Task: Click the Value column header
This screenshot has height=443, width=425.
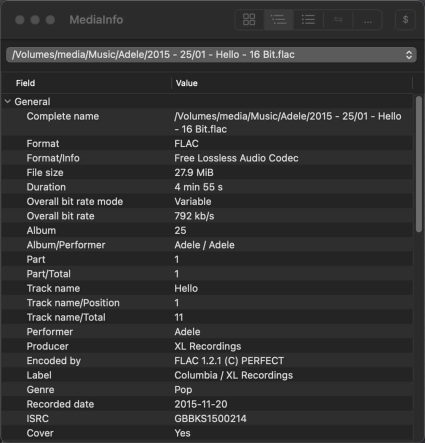Action: click(x=187, y=83)
